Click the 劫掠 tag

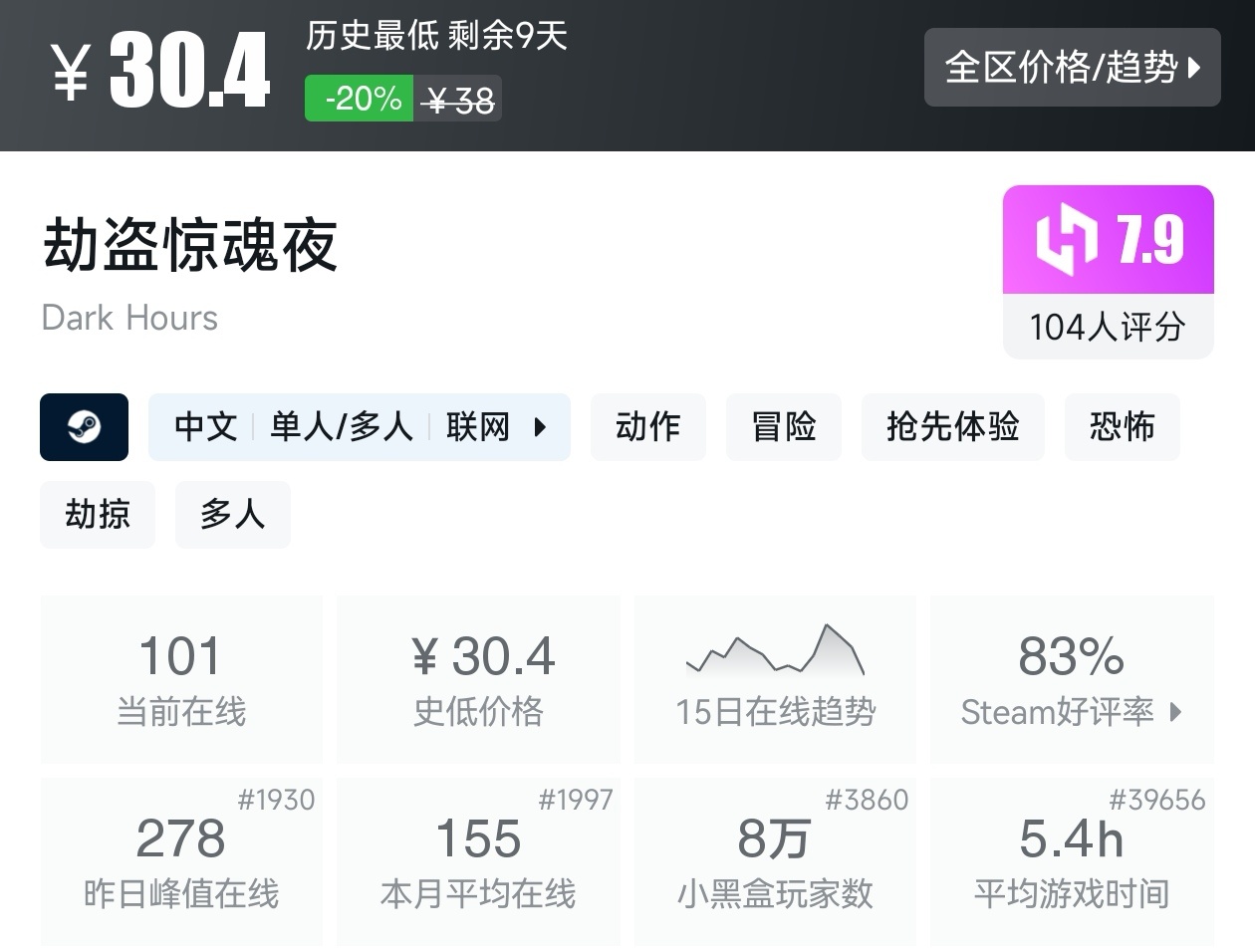click(x=97, y=515)
